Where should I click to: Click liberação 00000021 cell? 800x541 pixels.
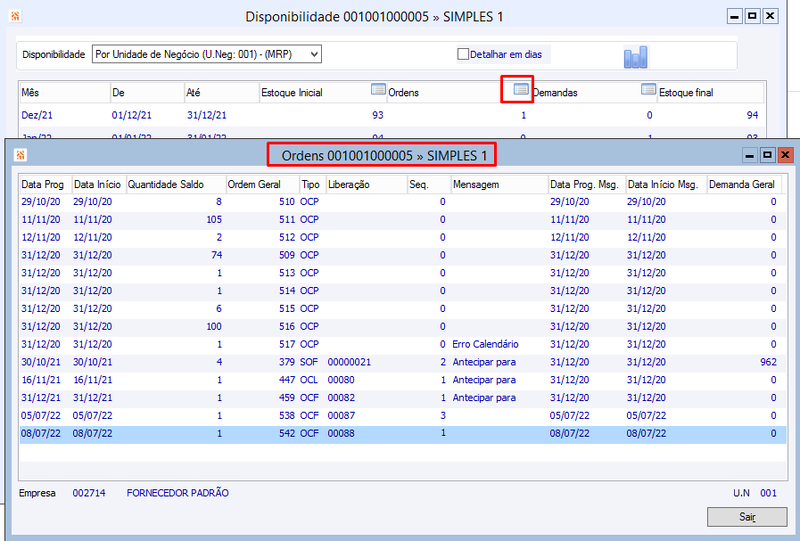point(349,362)
